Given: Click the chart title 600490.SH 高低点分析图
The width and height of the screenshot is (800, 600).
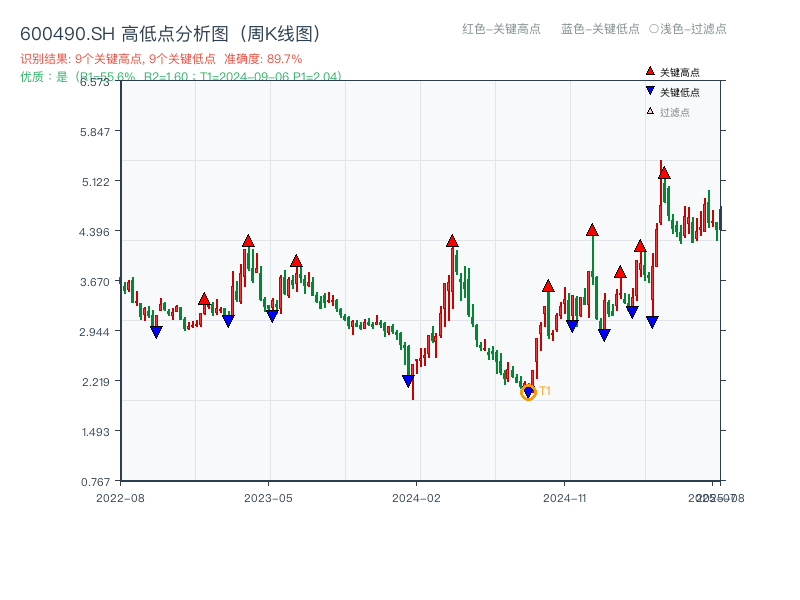Looking at the screenshot, I should (x=170, y=34).
